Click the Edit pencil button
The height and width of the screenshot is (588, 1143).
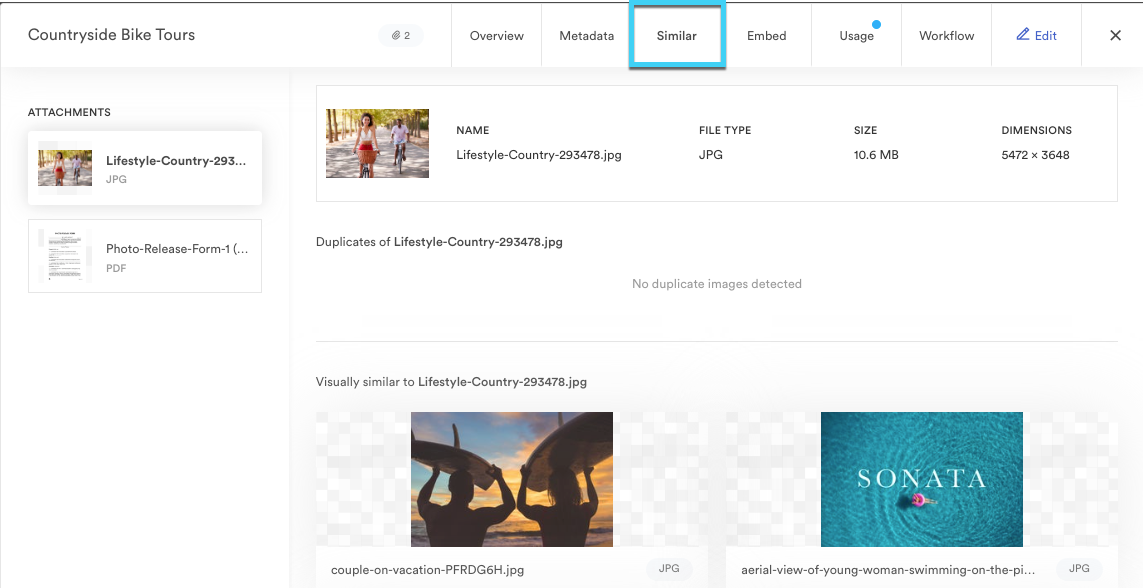pos(1037,35)
